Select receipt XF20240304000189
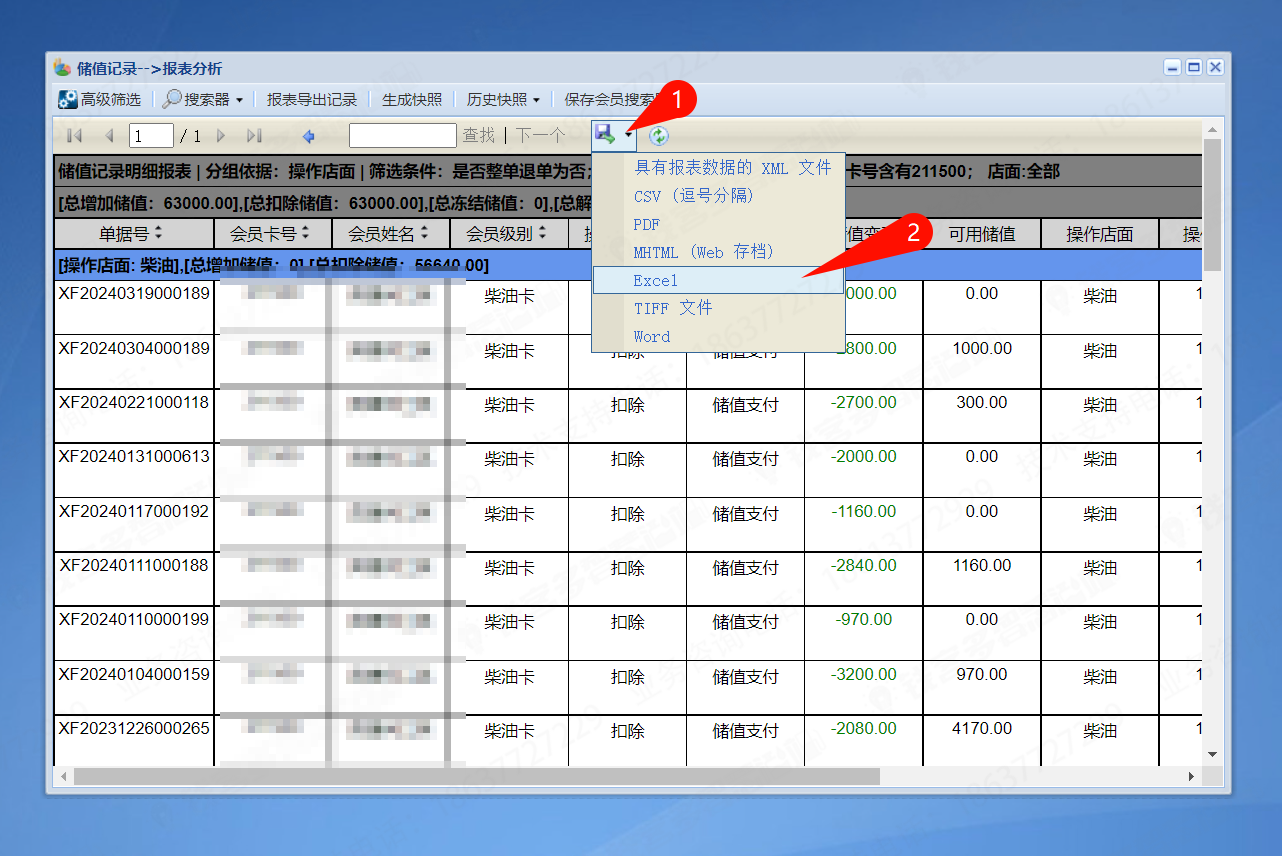 134,349
